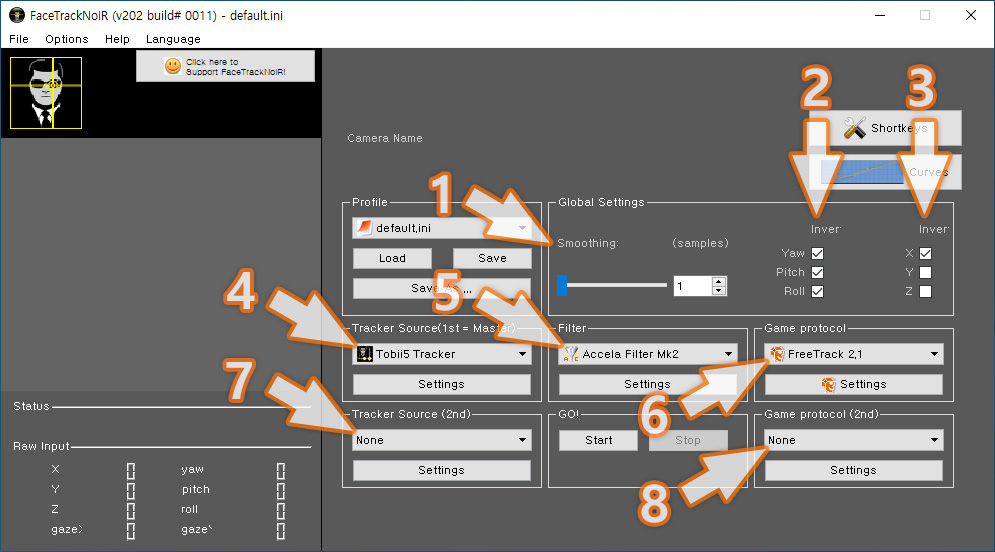
Task: Open the Help menu
Action: point(117,39)
